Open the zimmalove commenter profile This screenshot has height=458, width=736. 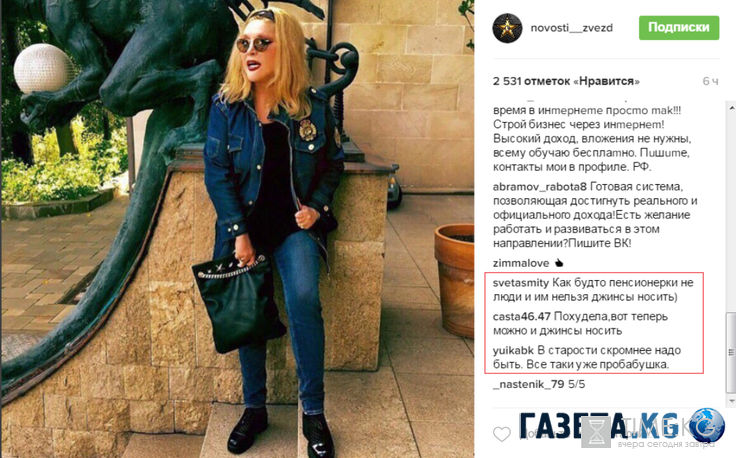[521, 263]
